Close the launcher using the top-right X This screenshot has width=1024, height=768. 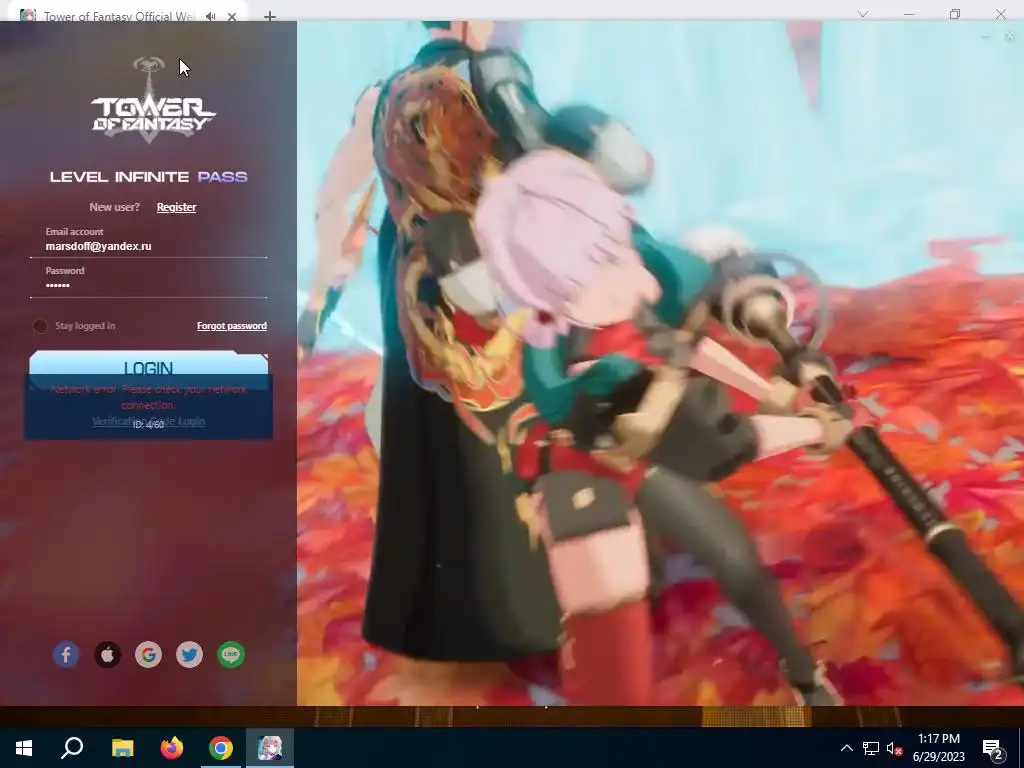[x=1010, y=37]
